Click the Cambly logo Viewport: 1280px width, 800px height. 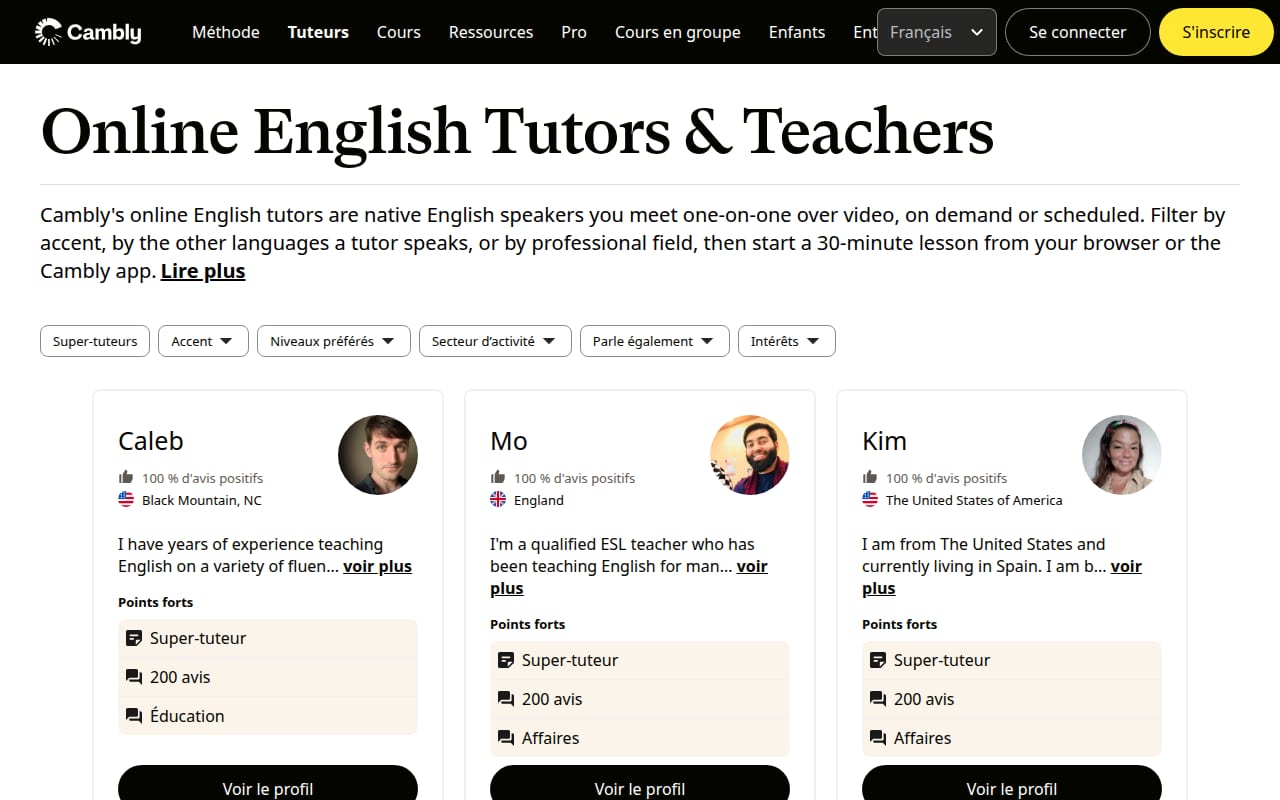tap(88, 32)
